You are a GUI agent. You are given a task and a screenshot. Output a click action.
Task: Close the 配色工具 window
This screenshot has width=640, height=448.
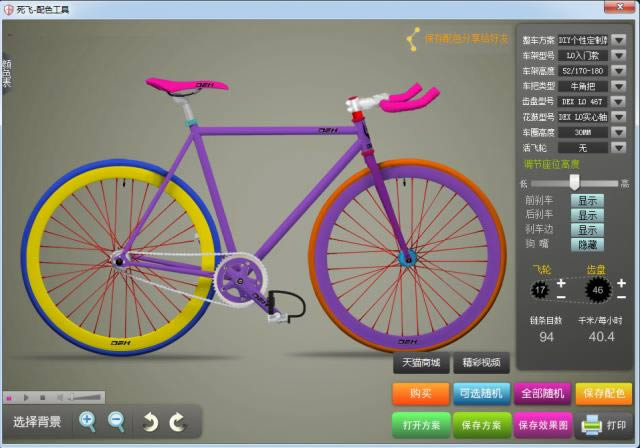click(620, 7)
